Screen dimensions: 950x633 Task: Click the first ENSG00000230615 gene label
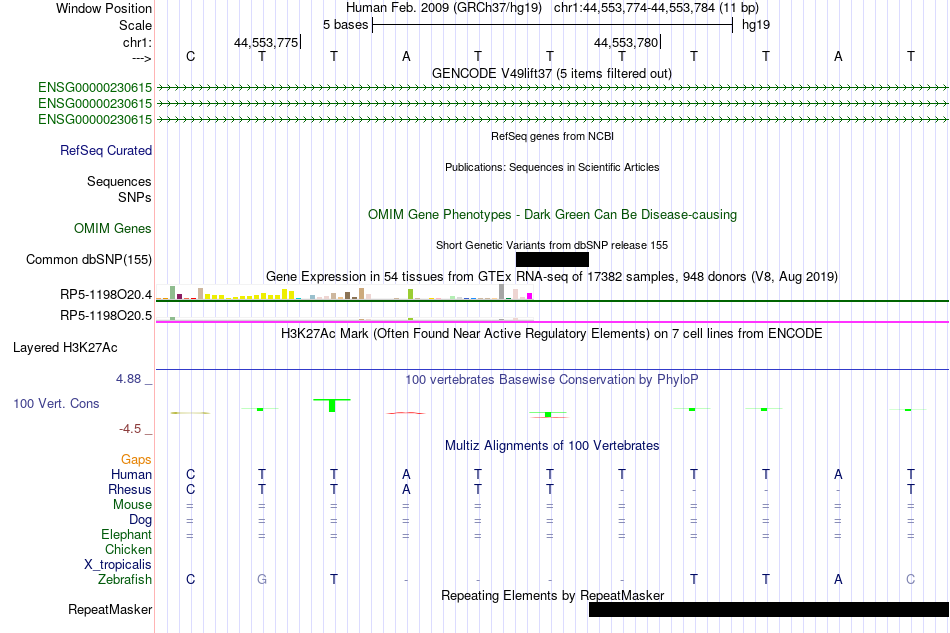[x=95, y=88]
